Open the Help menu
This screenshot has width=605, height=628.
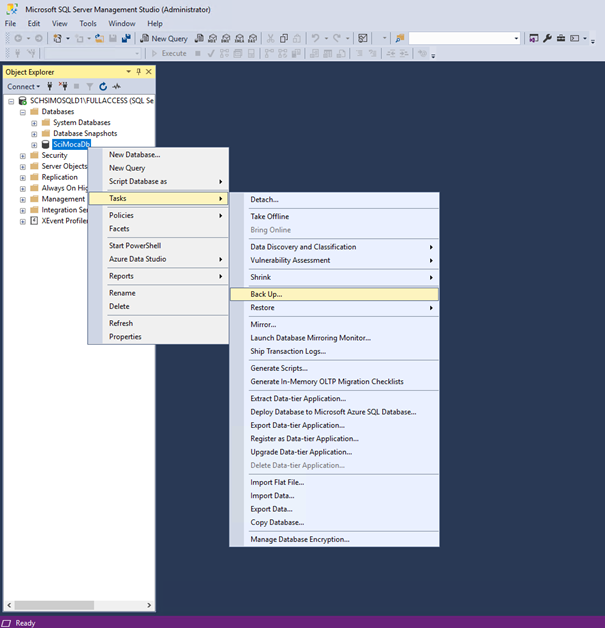click(155, 24)
